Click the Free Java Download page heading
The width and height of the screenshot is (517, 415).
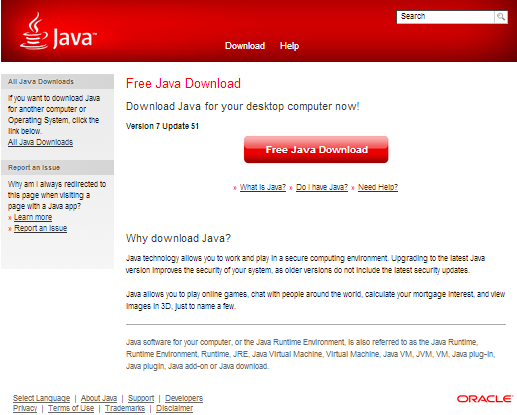pyautogui.click(x=183, y=83)
